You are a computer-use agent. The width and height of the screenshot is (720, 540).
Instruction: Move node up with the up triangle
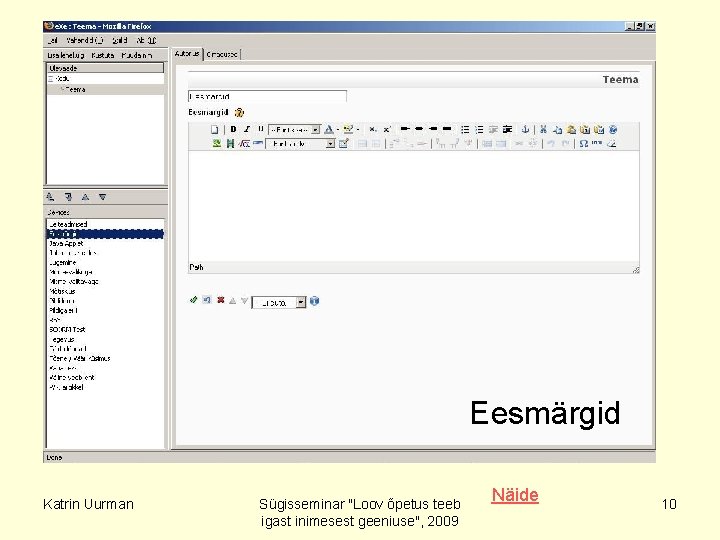pyautogui.click(x=85, y=197)
